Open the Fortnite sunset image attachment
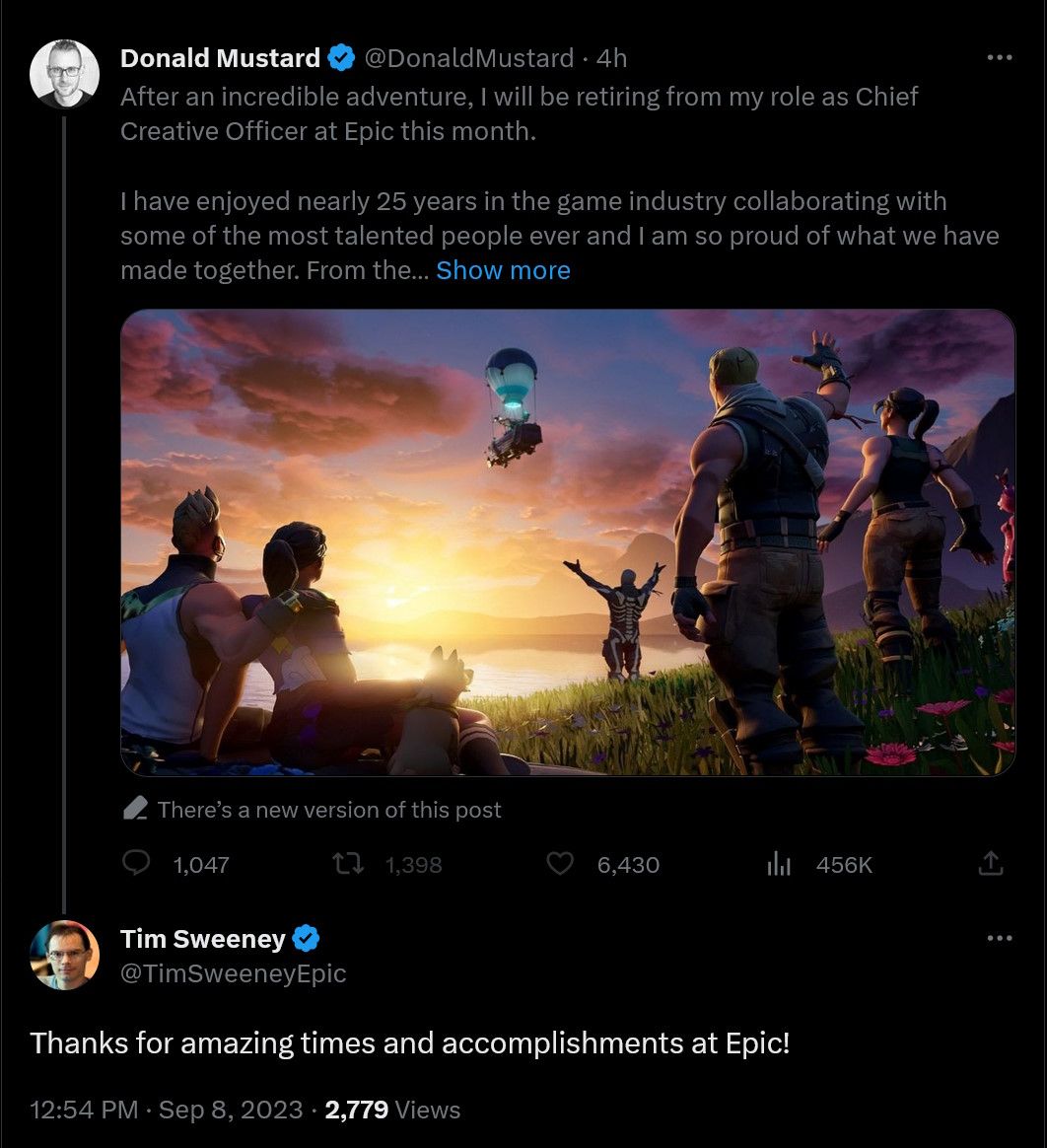Image resolution: width=1047 pixels, height=1148 pixels. 567,542
